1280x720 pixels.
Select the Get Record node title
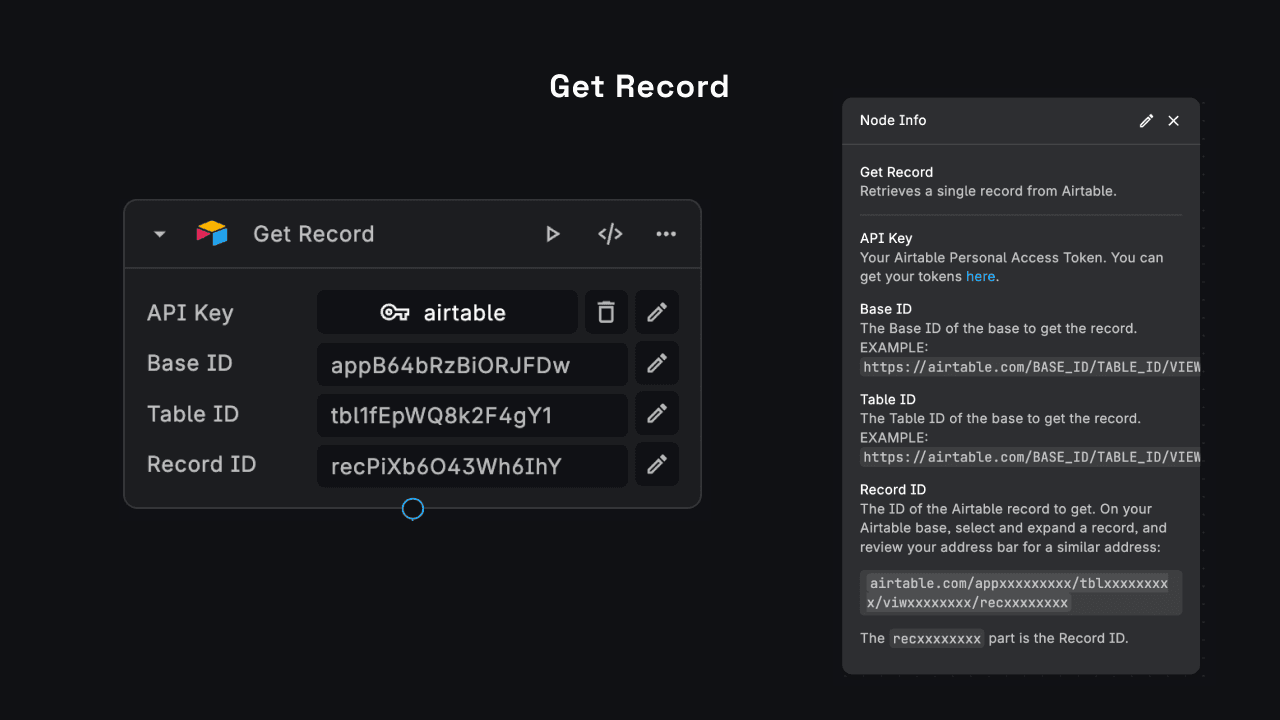(x=313, y=233)
